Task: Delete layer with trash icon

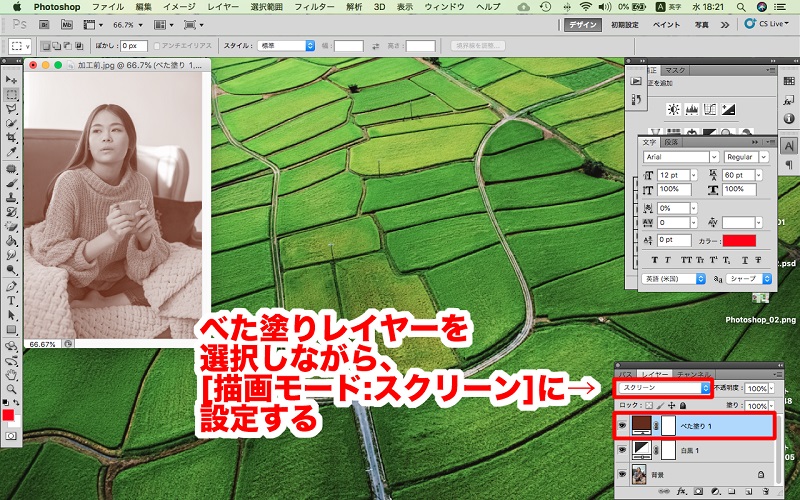Action: click(764, 491)
